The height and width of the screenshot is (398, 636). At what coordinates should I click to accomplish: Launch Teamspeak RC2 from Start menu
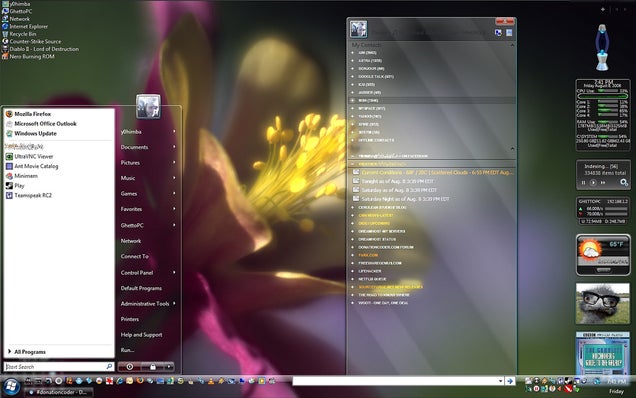pyautogui.click(x=33, y=195)
